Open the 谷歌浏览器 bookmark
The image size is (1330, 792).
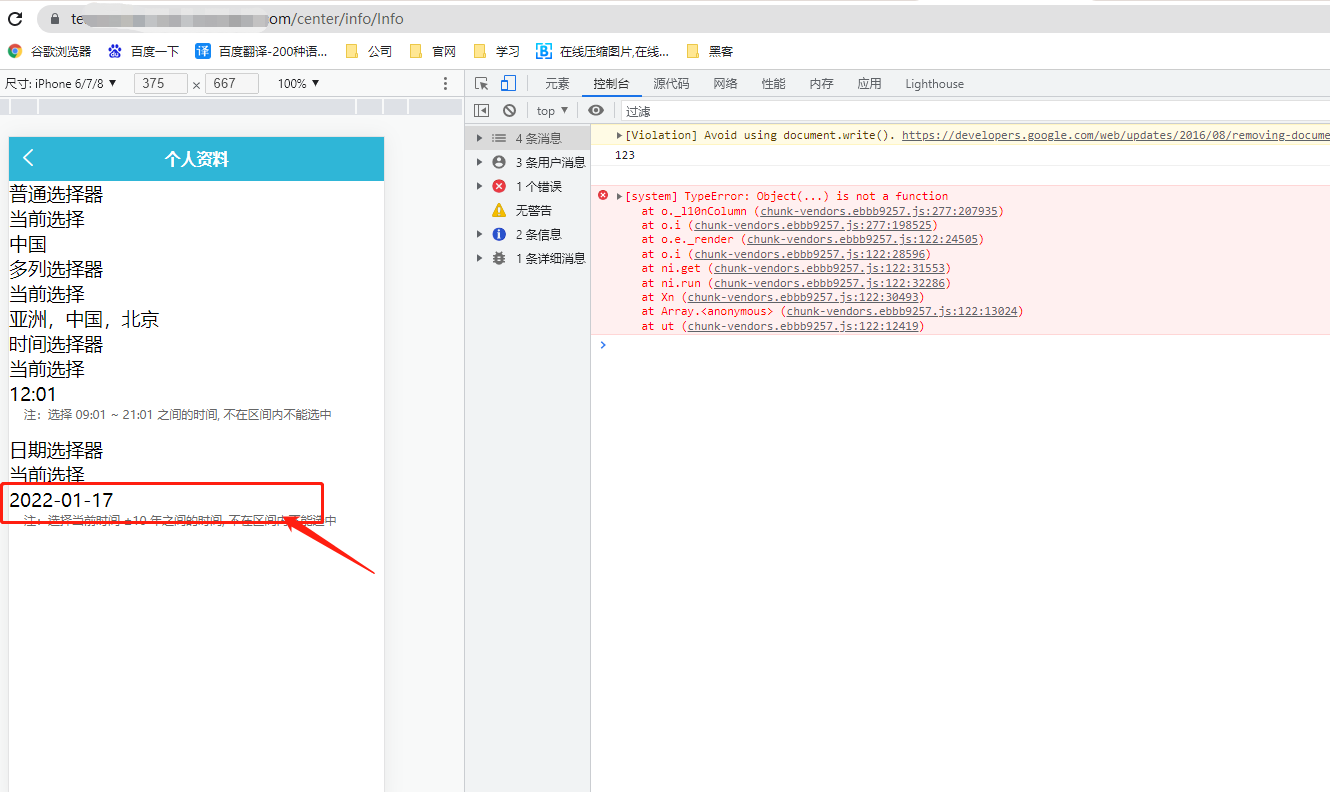[50, 51]
